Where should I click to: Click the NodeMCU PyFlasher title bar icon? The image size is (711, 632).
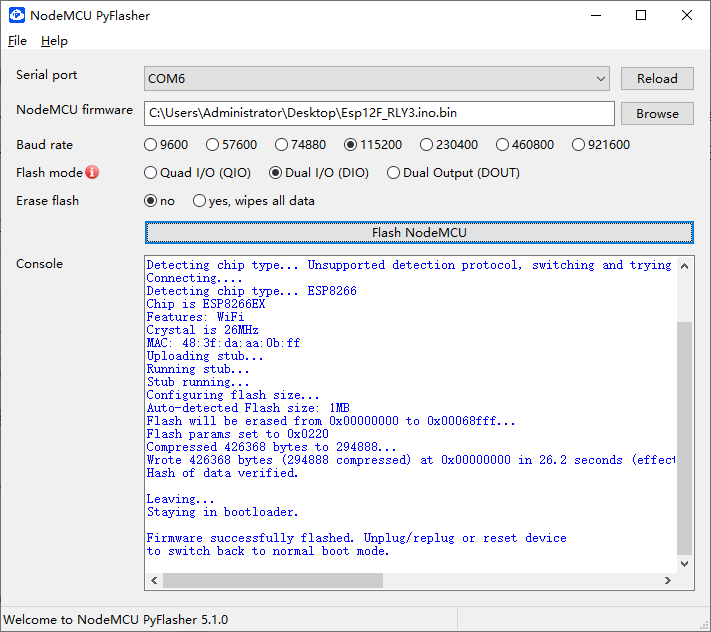[x=17, y=15]
